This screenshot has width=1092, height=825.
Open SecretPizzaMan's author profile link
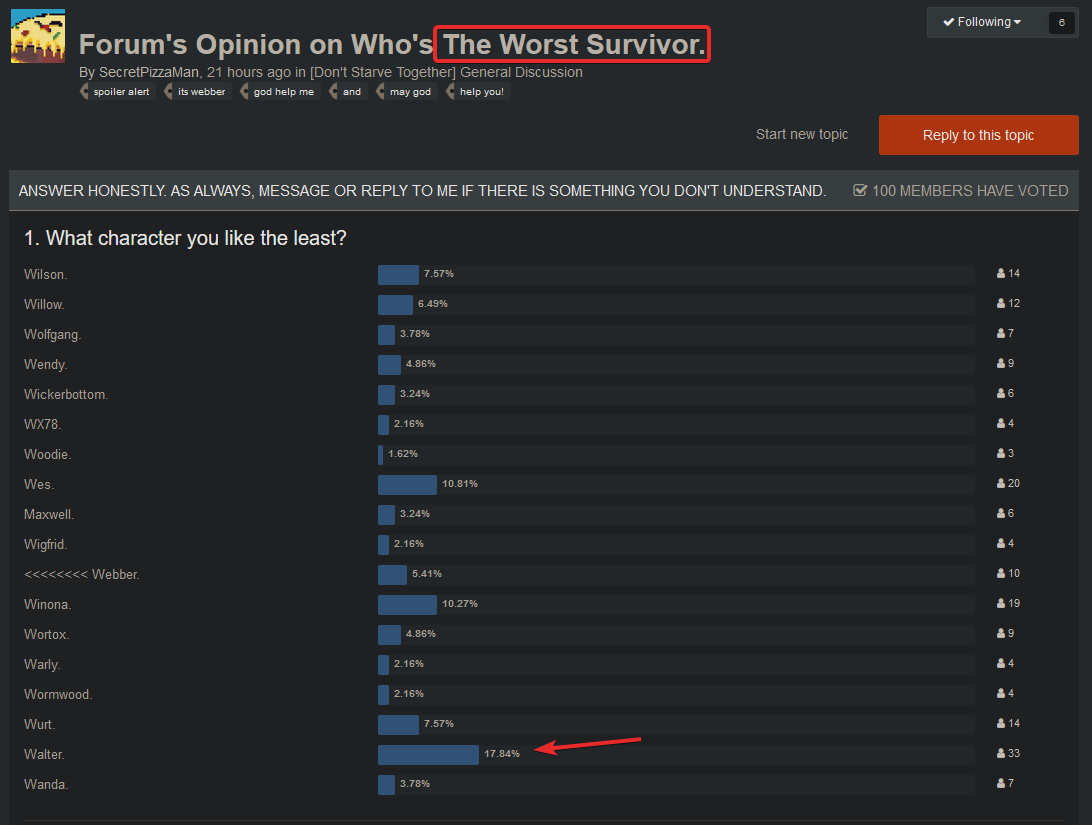click(x=149, y=72)
